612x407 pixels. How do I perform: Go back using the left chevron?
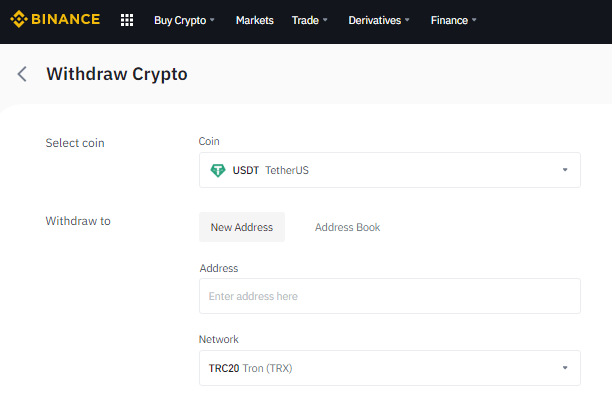(22, 74)
